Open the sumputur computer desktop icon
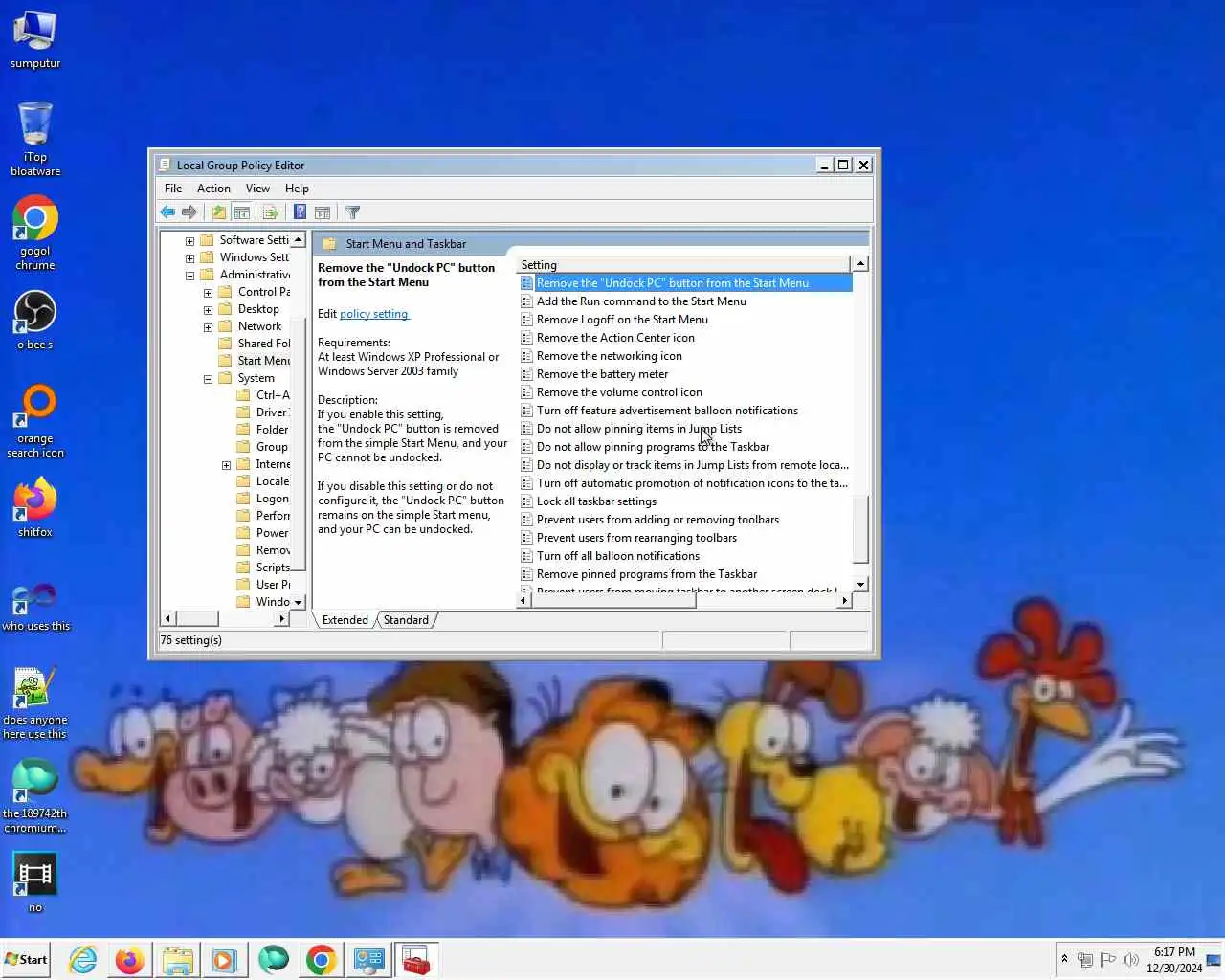 [x=35, y=40]
